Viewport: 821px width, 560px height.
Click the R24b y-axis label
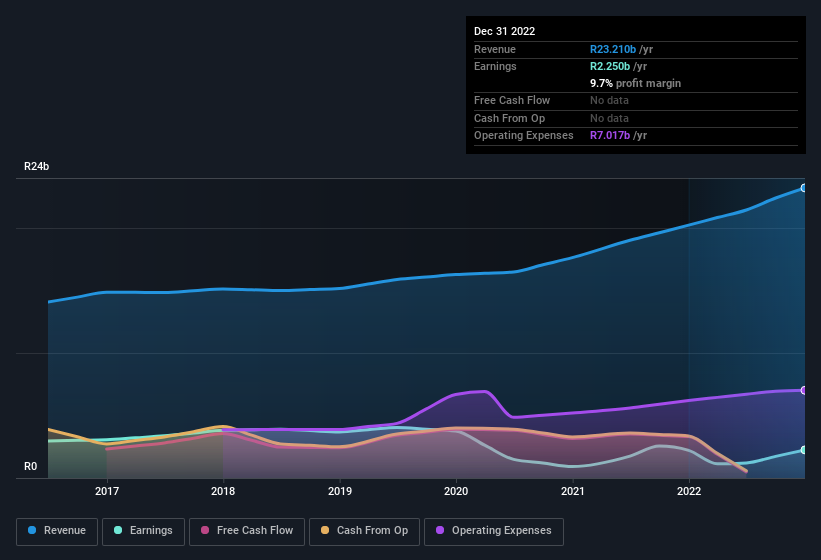point(37,166)
